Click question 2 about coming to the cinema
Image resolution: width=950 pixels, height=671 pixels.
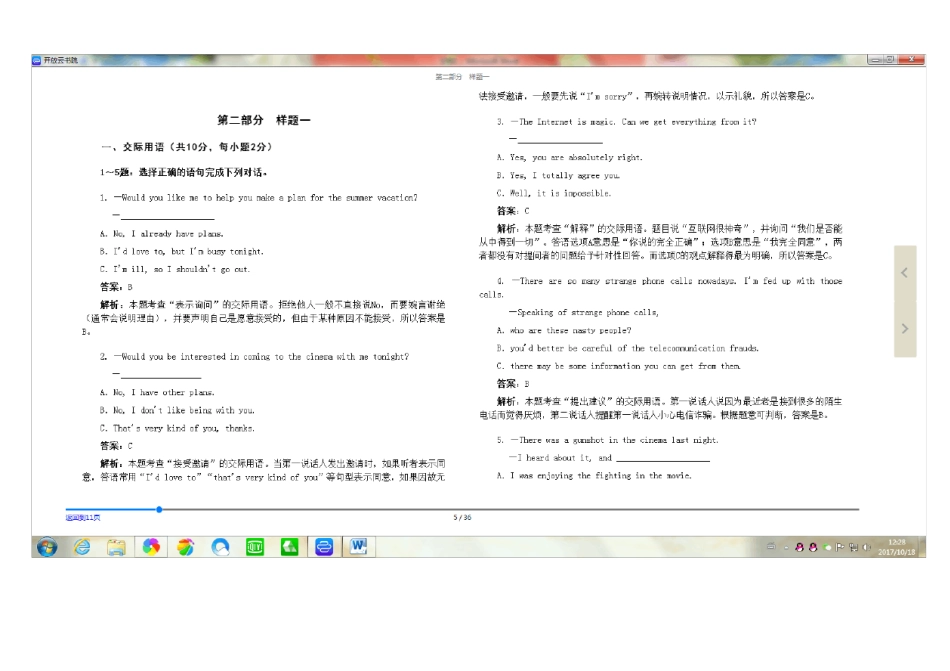[254, 357]
